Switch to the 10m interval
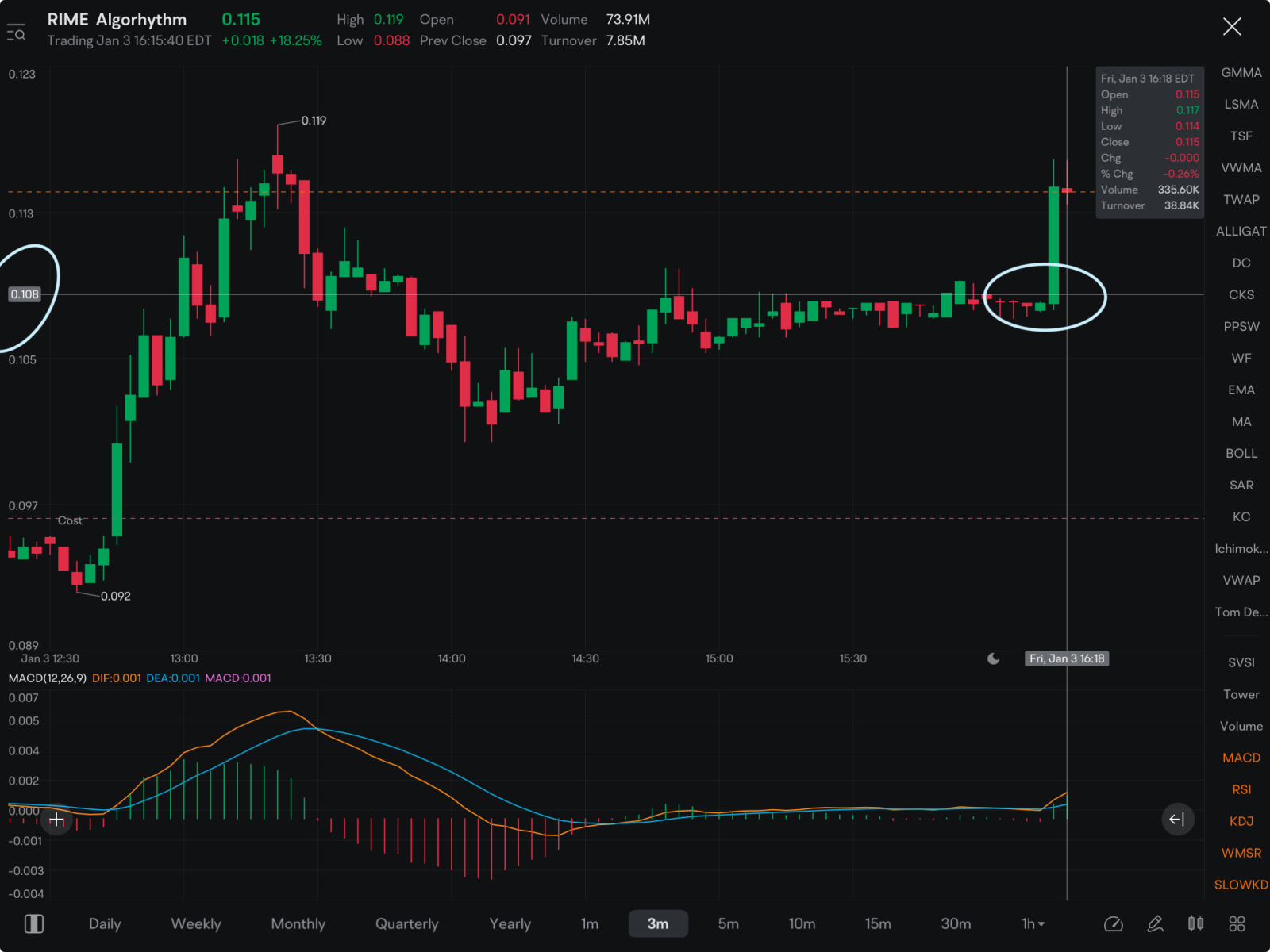Screen dimensions: 1270x952 pos(802,923)
